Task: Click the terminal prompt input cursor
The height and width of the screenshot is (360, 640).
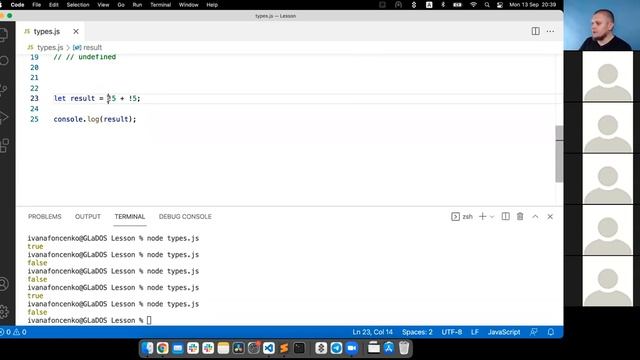Action: [x=149, y=320]
